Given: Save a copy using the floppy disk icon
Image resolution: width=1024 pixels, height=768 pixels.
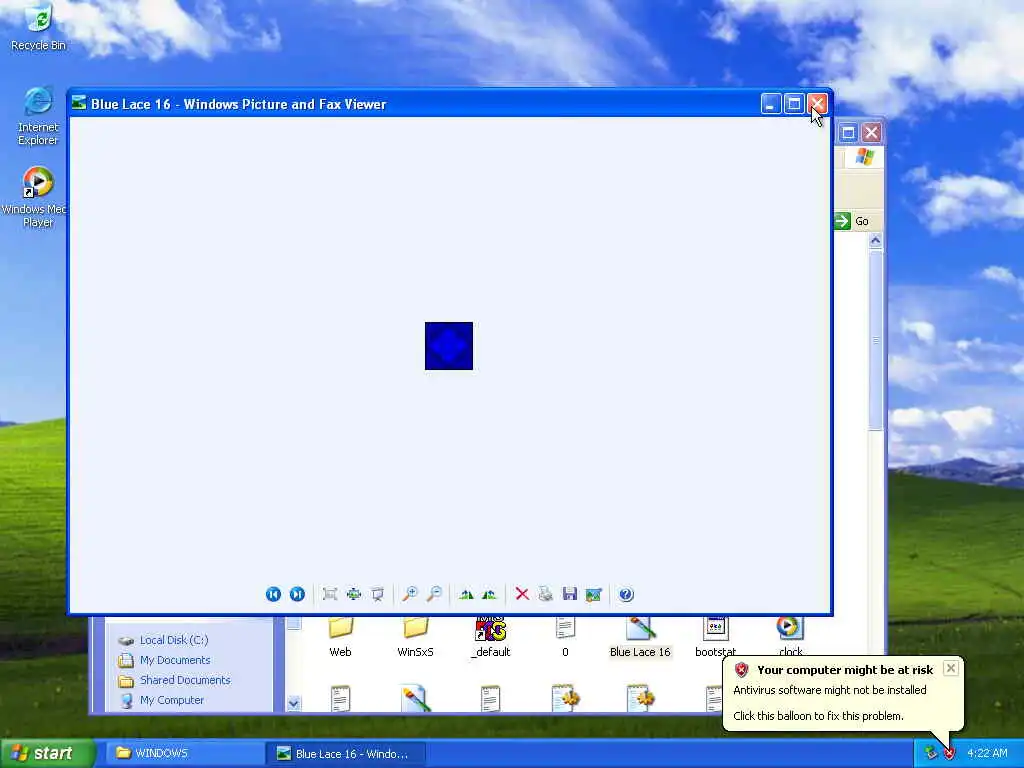Looking at the screenshot, I should pyautogui.click(x=569, y=594).
